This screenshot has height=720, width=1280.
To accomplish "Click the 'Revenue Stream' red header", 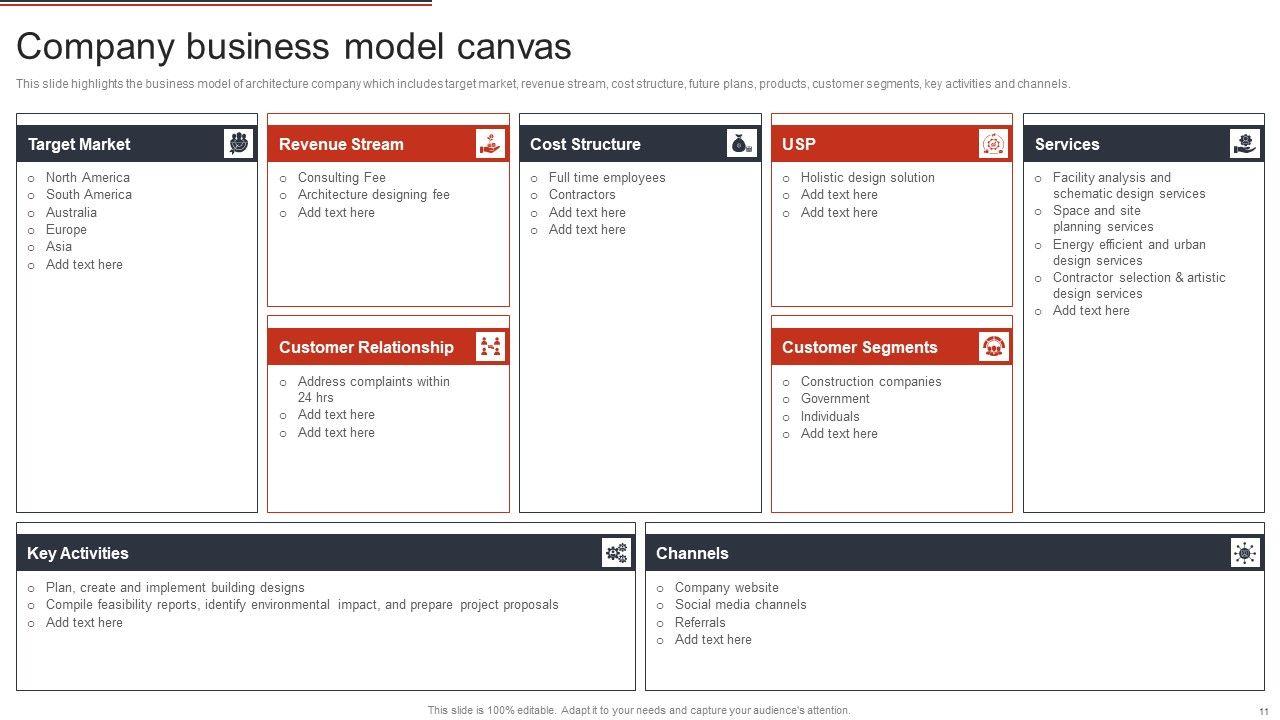I will (x=341, y=144).
